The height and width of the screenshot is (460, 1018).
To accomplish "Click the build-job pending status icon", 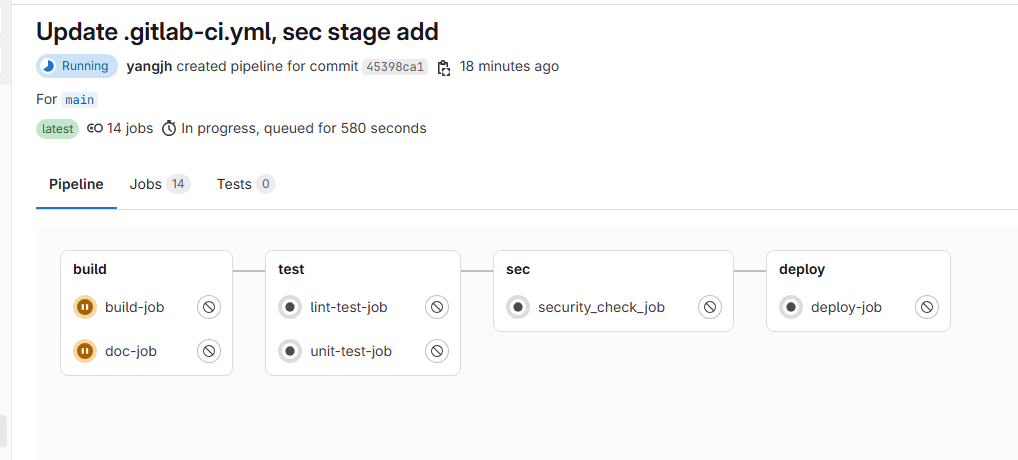I will pyautogui.click(x=85, y=307).
